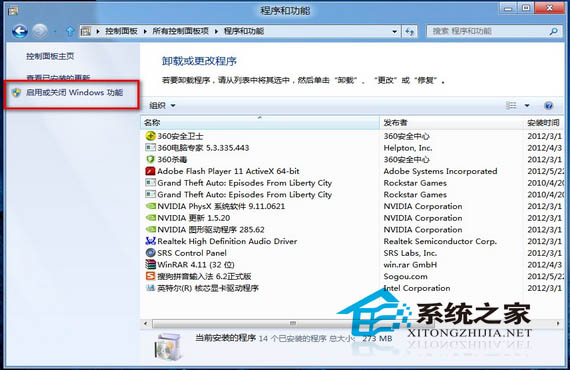Select 360电脑专家 5.3.335.443 entry

point(203,148)
